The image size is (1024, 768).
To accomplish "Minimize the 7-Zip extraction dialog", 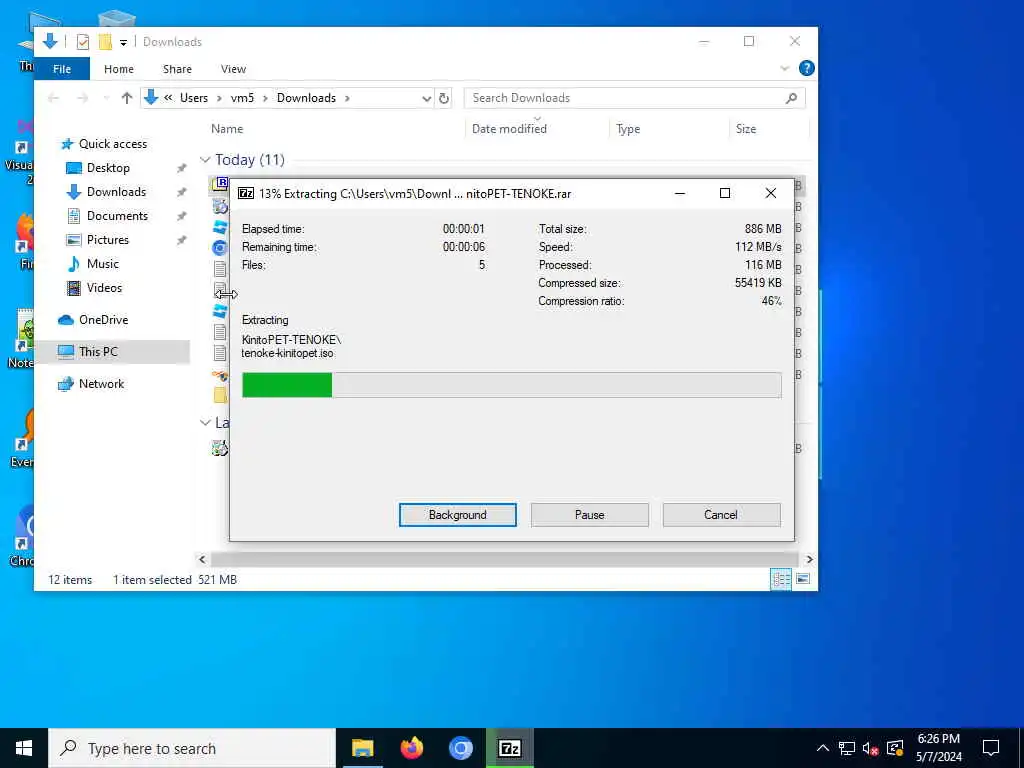I will pyautogui.click(x=679, y=193).
